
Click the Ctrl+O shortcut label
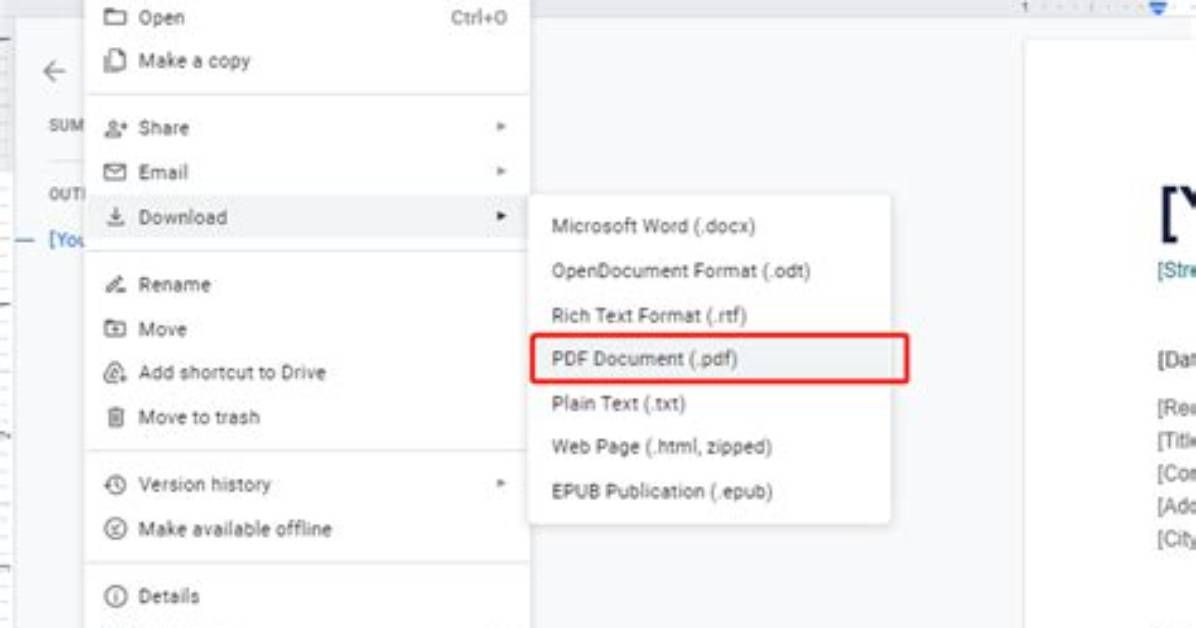coord(479,18)
